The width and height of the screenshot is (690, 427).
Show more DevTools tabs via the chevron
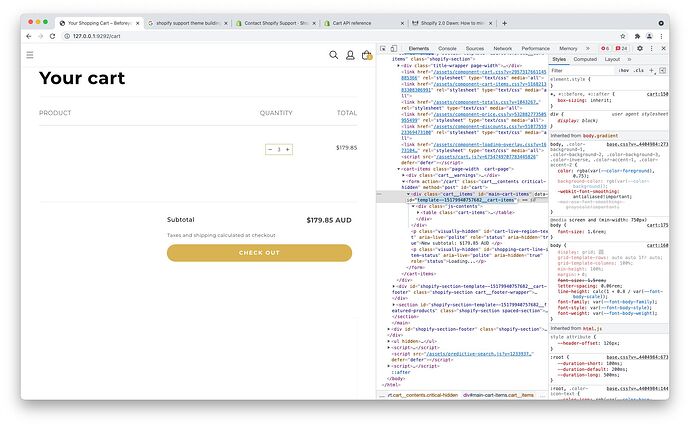click(x=588, y=48)
